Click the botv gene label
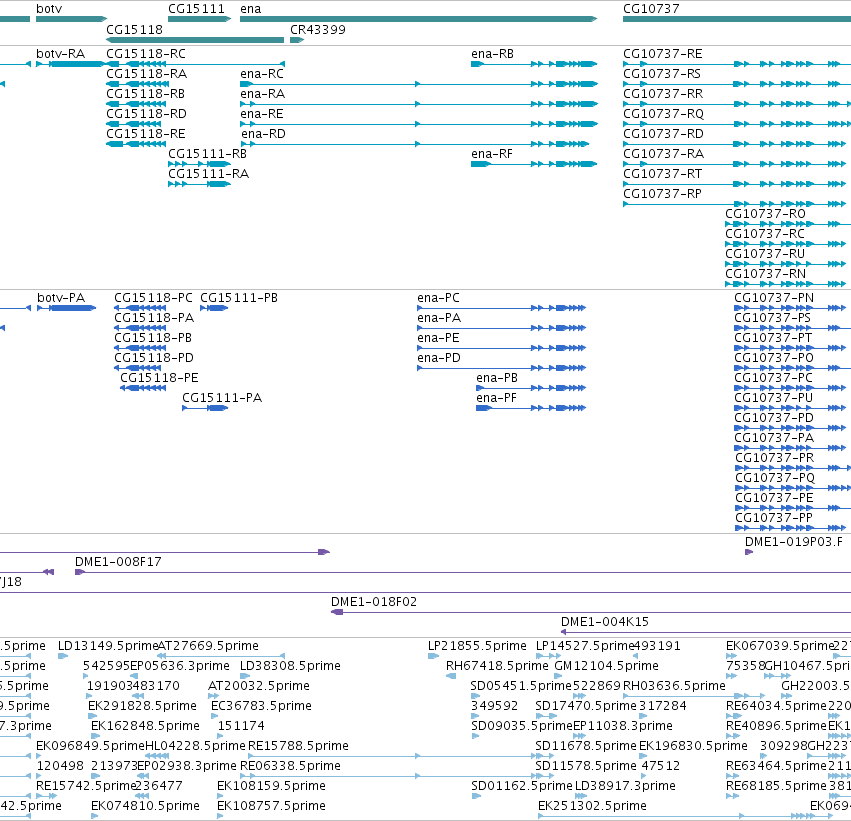The image size is (851, 821). pos(49,9)
